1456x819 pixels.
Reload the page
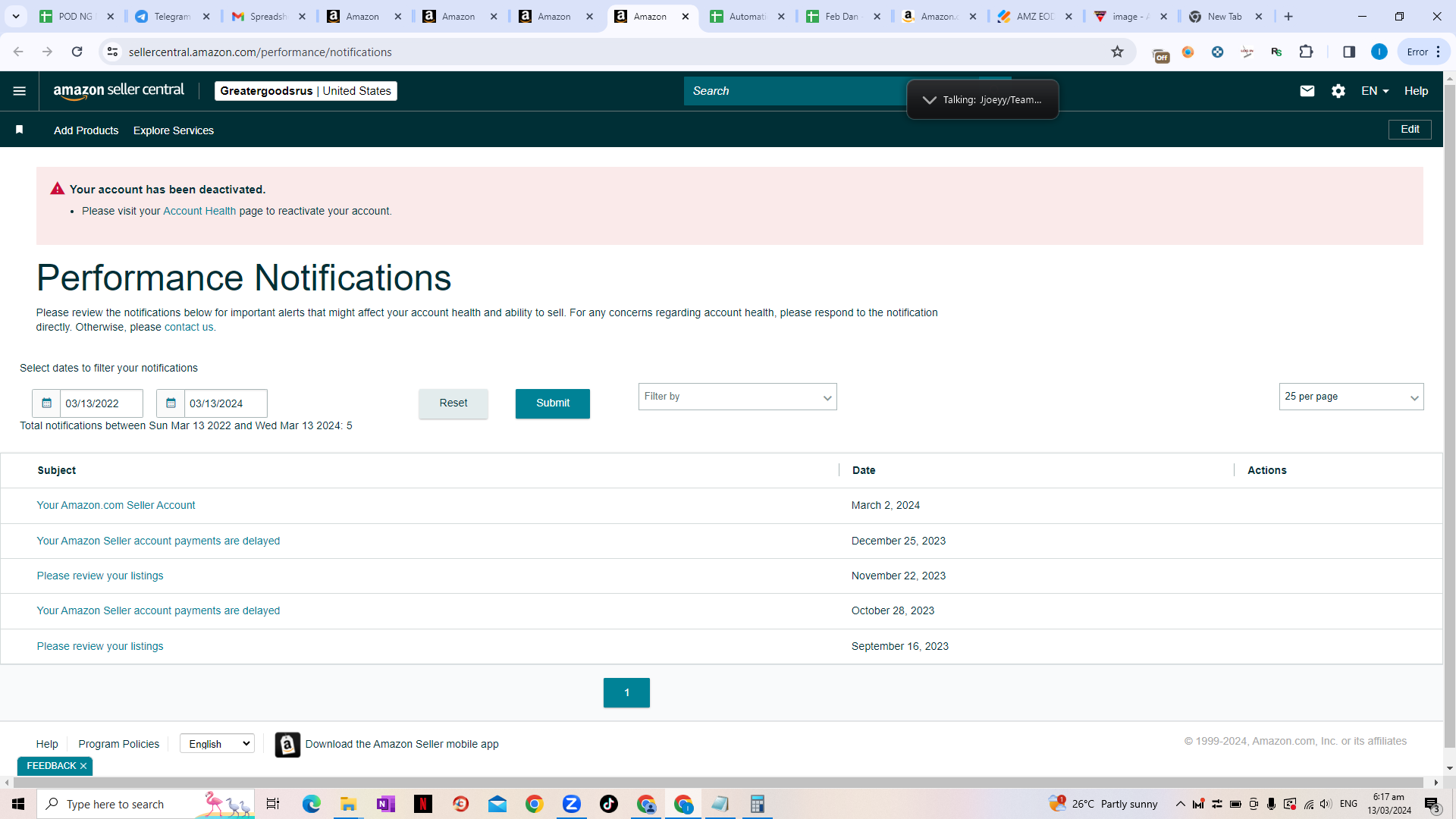coord(77,52)
